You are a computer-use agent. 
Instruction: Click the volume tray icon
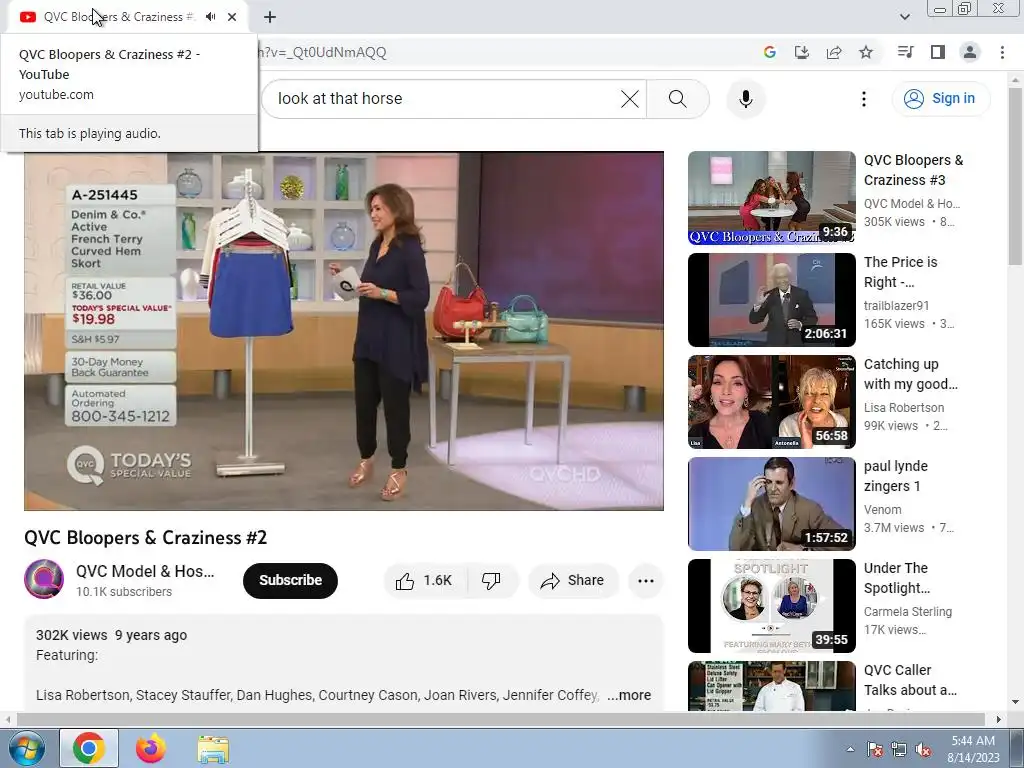923,749
